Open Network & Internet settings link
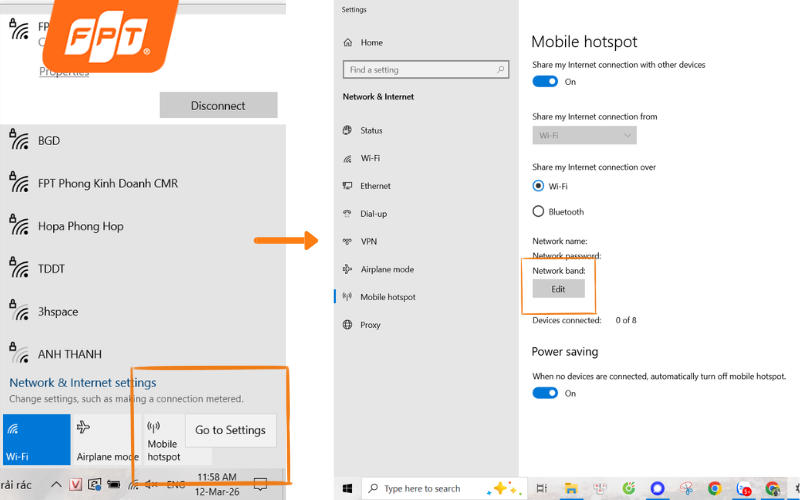 pos(83,383)
